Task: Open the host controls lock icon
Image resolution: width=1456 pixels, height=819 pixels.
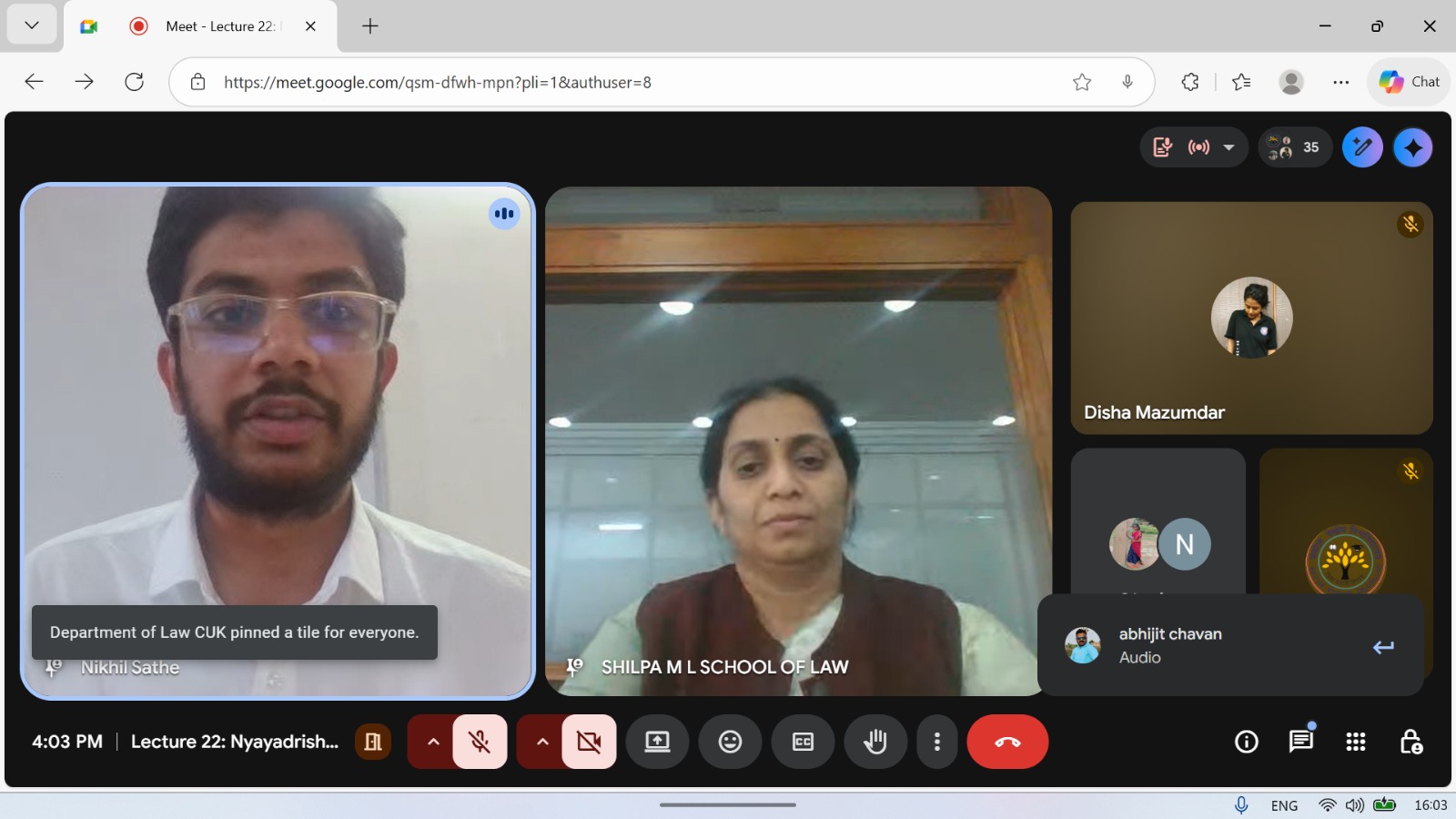Action: point(1410,743)
